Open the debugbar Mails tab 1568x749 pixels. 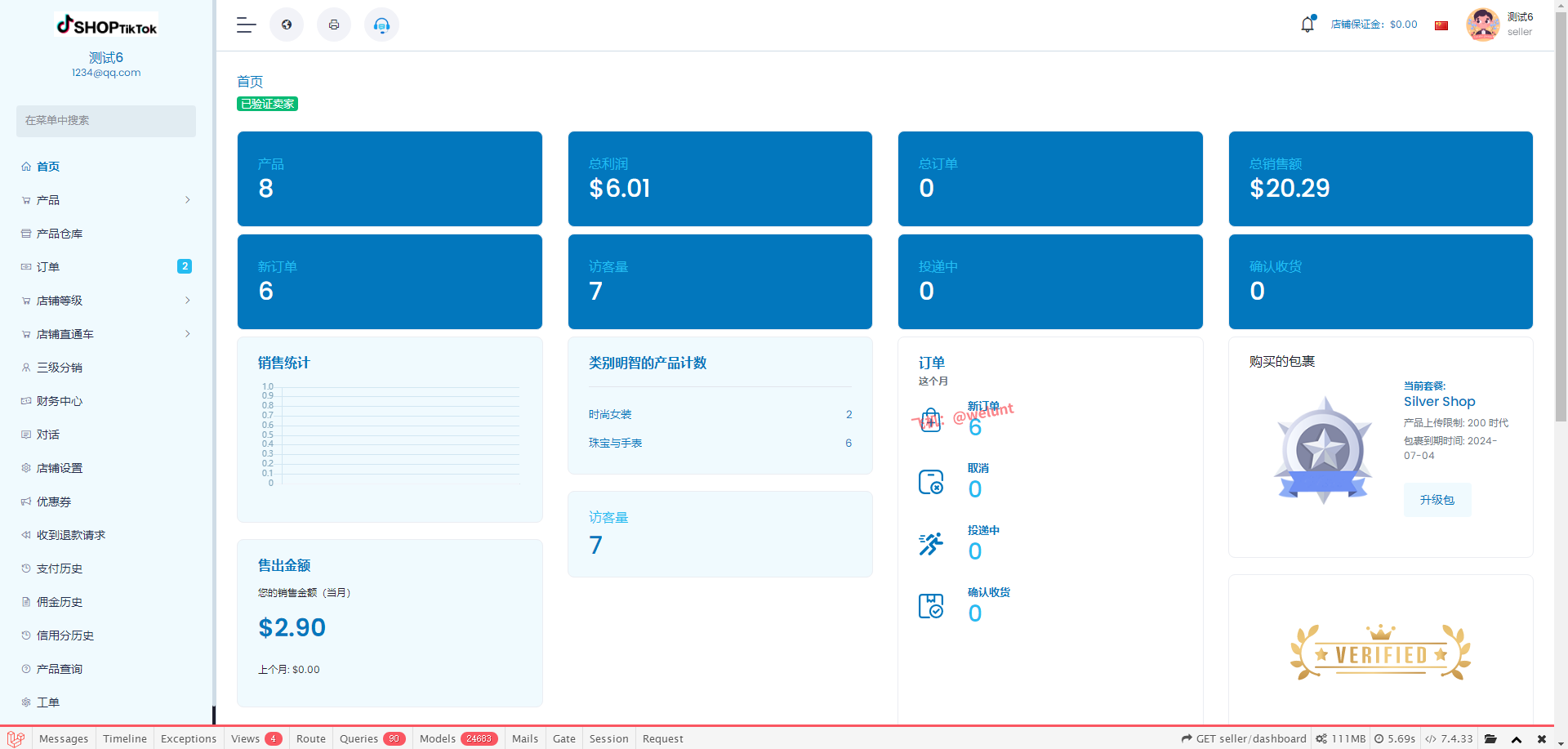[525, 739]
